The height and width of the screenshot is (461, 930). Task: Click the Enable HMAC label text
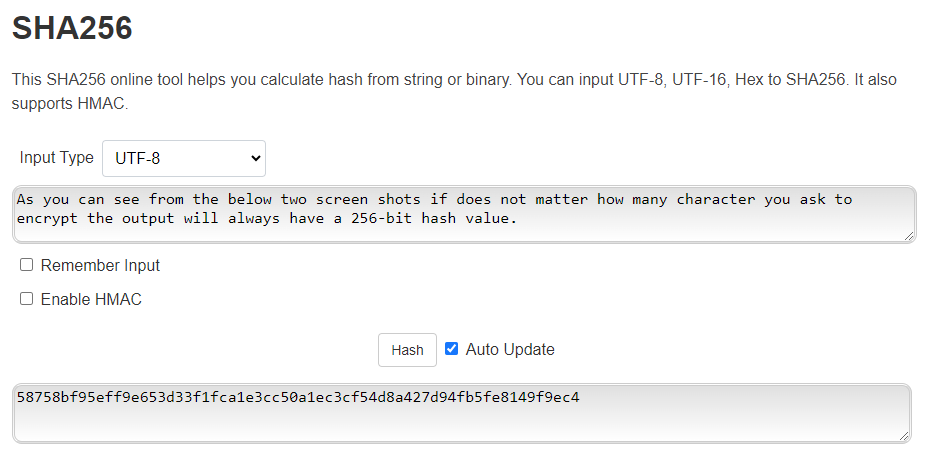click(91, 300)
